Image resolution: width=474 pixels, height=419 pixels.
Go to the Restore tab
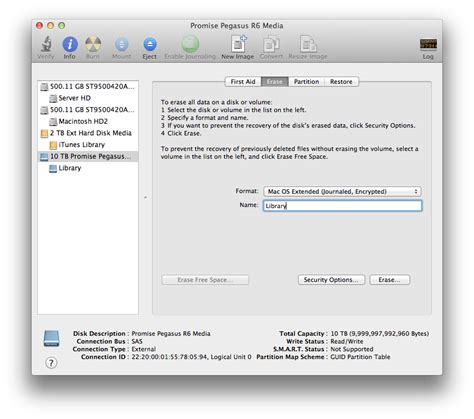[x=341, y=82]
